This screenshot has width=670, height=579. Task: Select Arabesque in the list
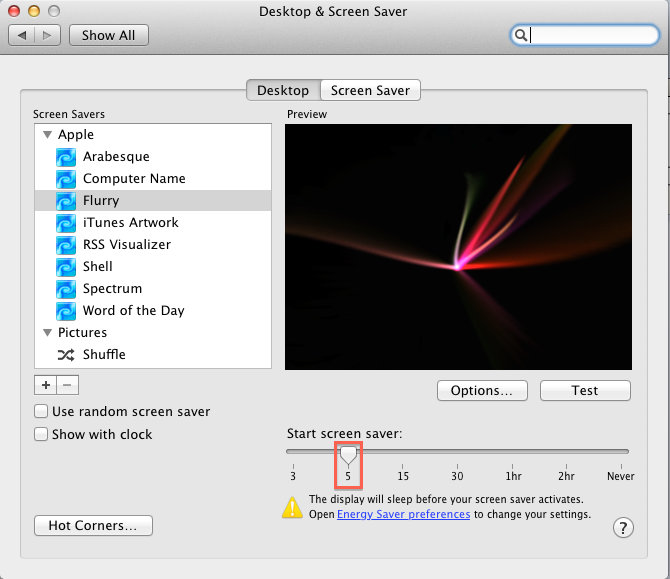click(153, 157)
